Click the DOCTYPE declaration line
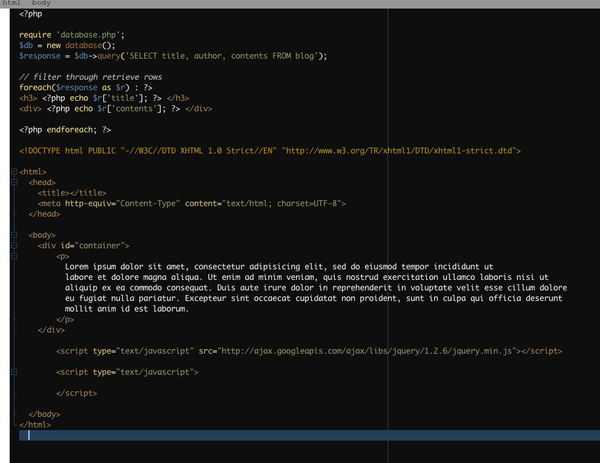 (x=270, y=151)
